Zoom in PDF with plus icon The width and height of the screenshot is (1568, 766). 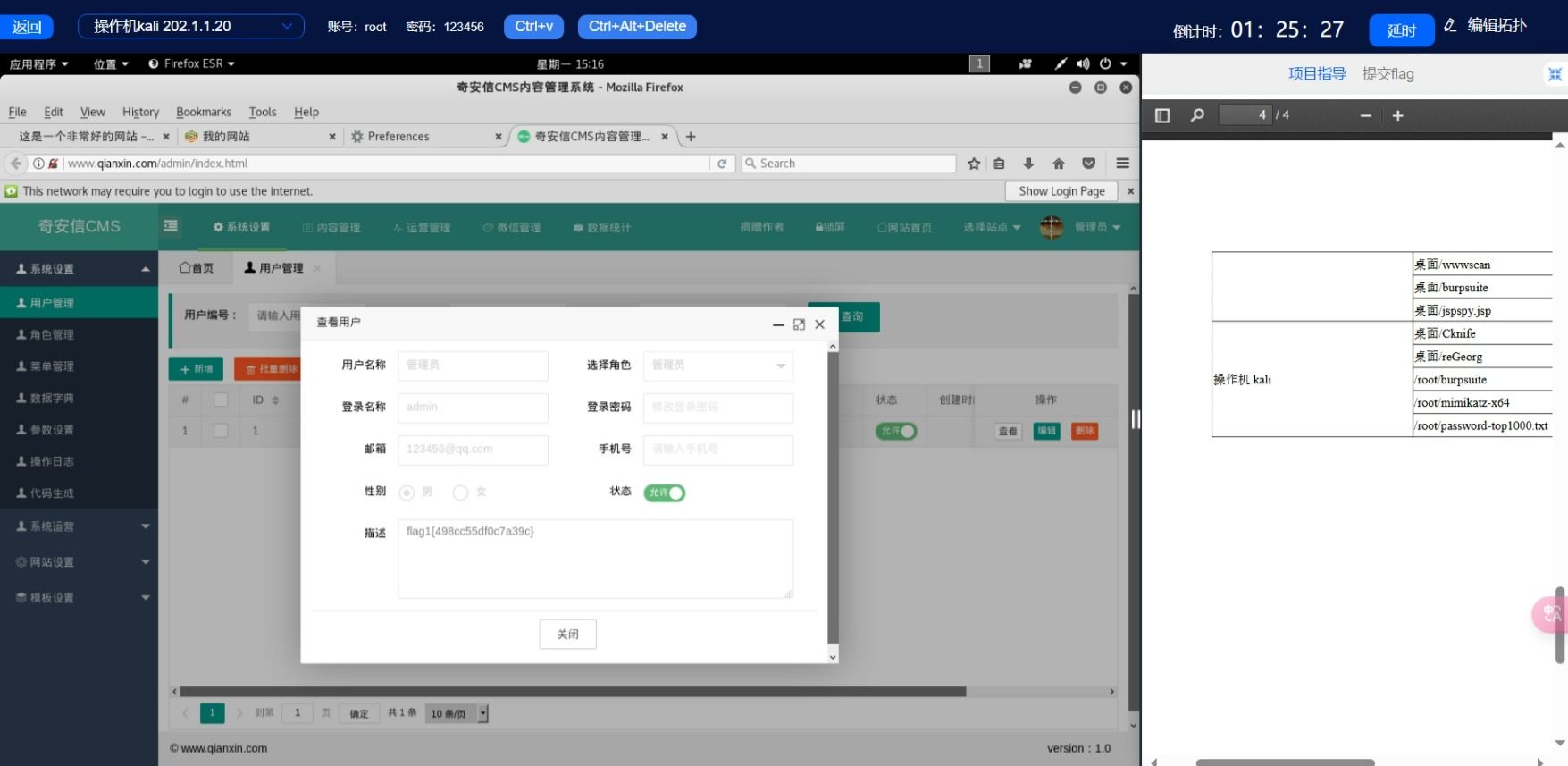click(1398, 115)
